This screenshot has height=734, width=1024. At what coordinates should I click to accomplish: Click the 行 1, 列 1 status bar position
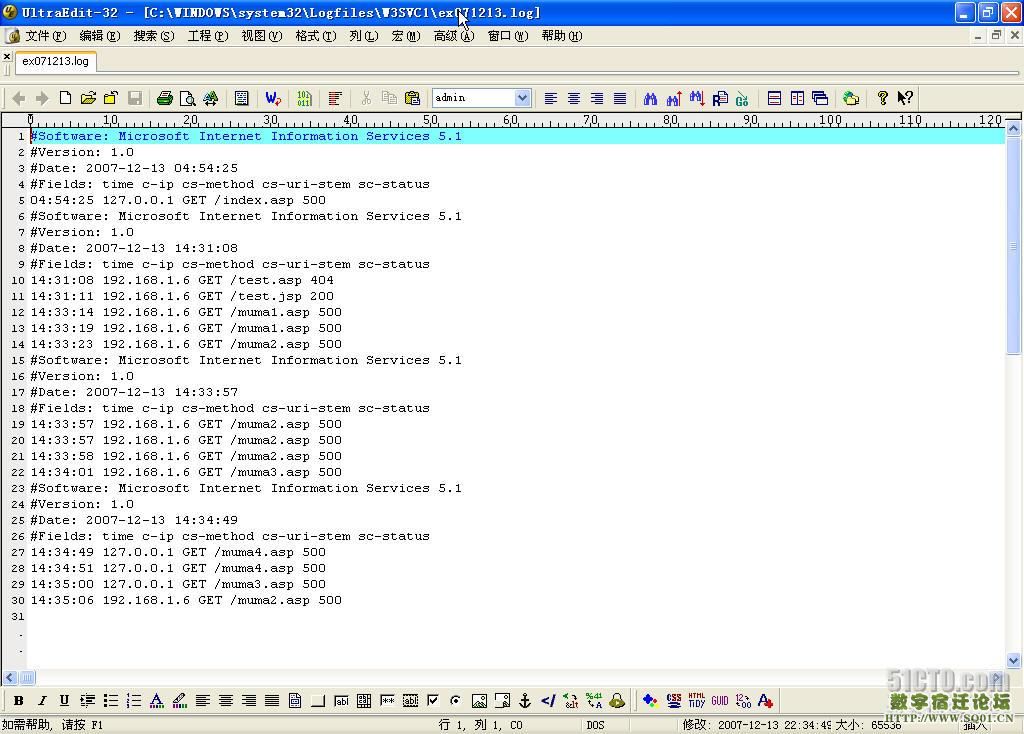pyautogui.click(x=481, y=725)
